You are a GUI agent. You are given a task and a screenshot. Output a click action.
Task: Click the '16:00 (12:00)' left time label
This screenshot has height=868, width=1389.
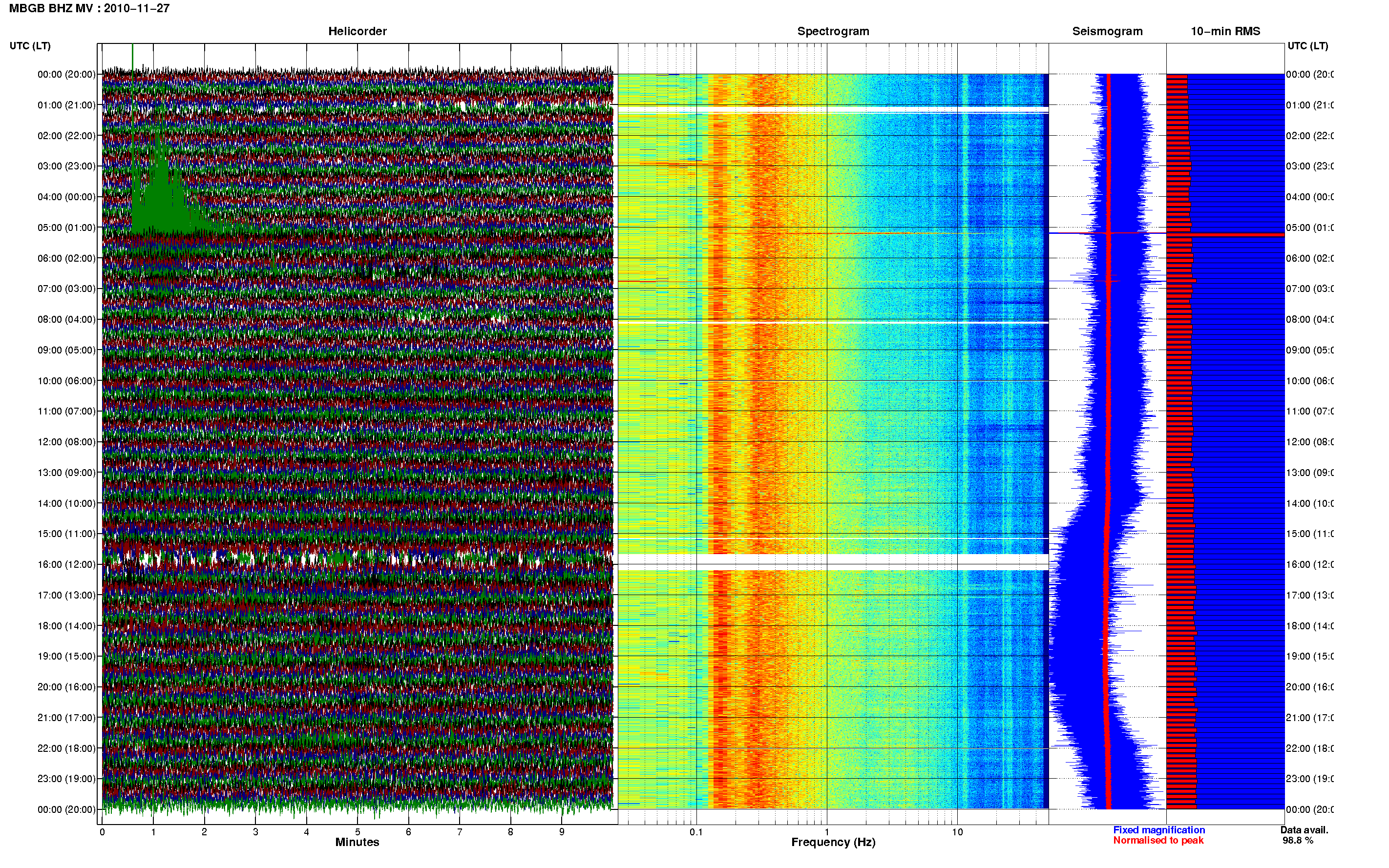click(66, 564)
